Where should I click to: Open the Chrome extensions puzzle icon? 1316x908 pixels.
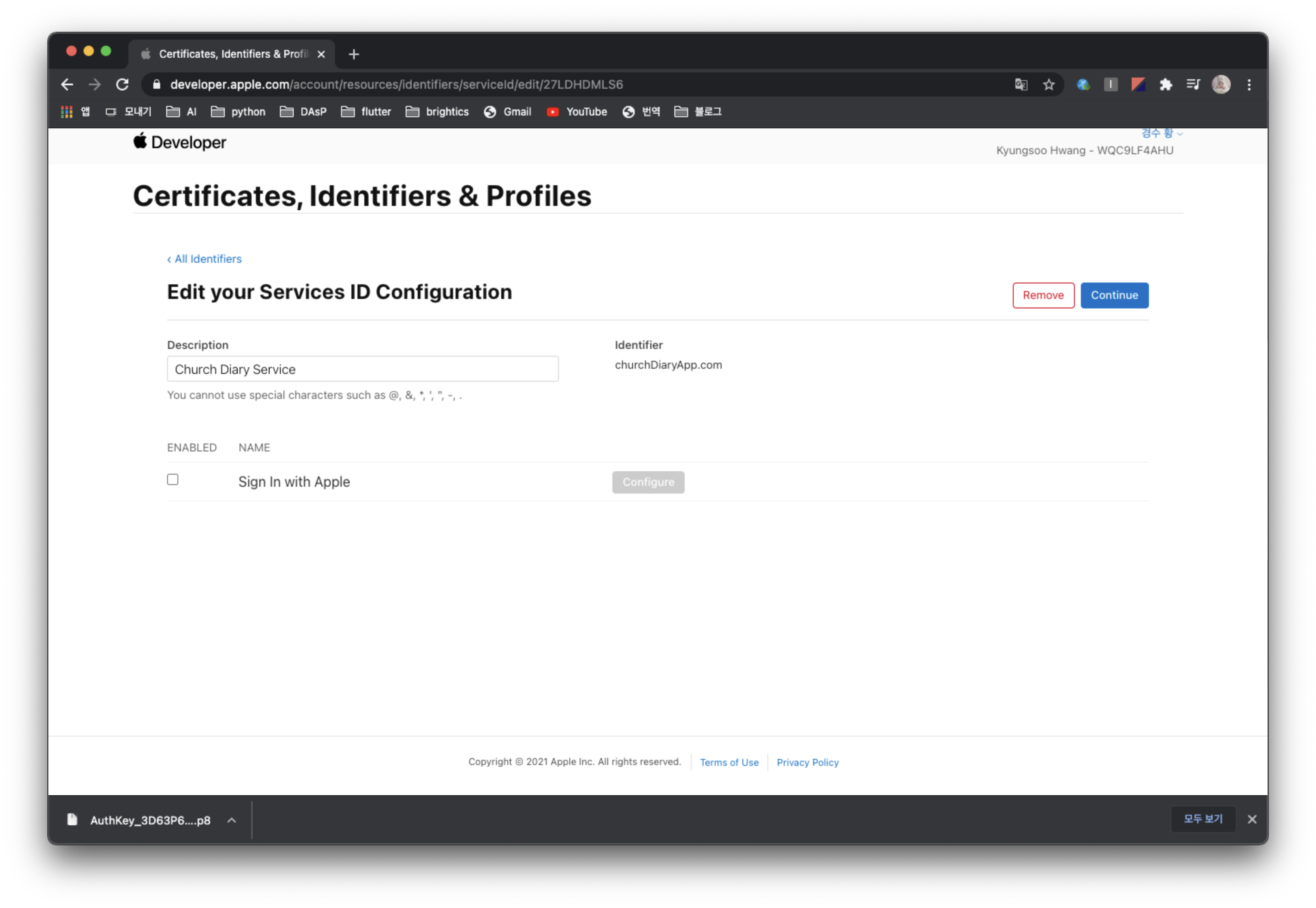(x=1165, y=85)
